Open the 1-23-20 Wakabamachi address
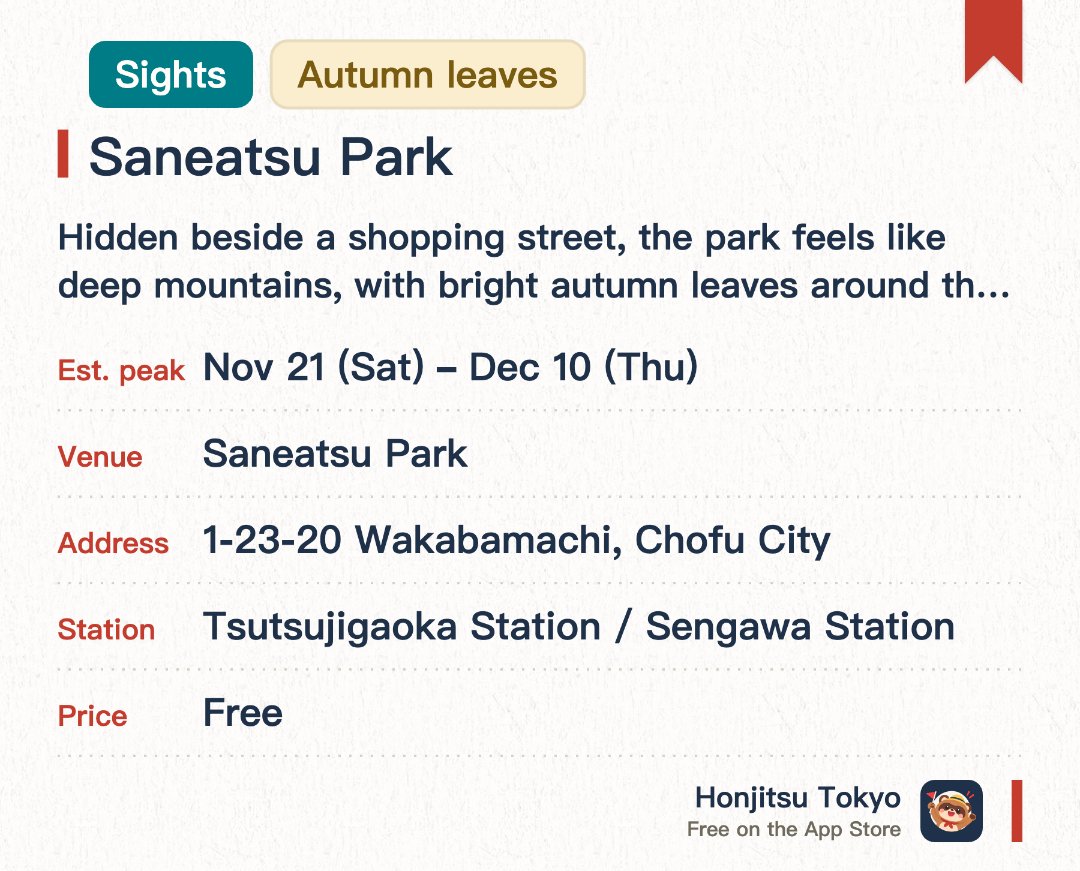The image size is (1080, 871). pos(517,541)
